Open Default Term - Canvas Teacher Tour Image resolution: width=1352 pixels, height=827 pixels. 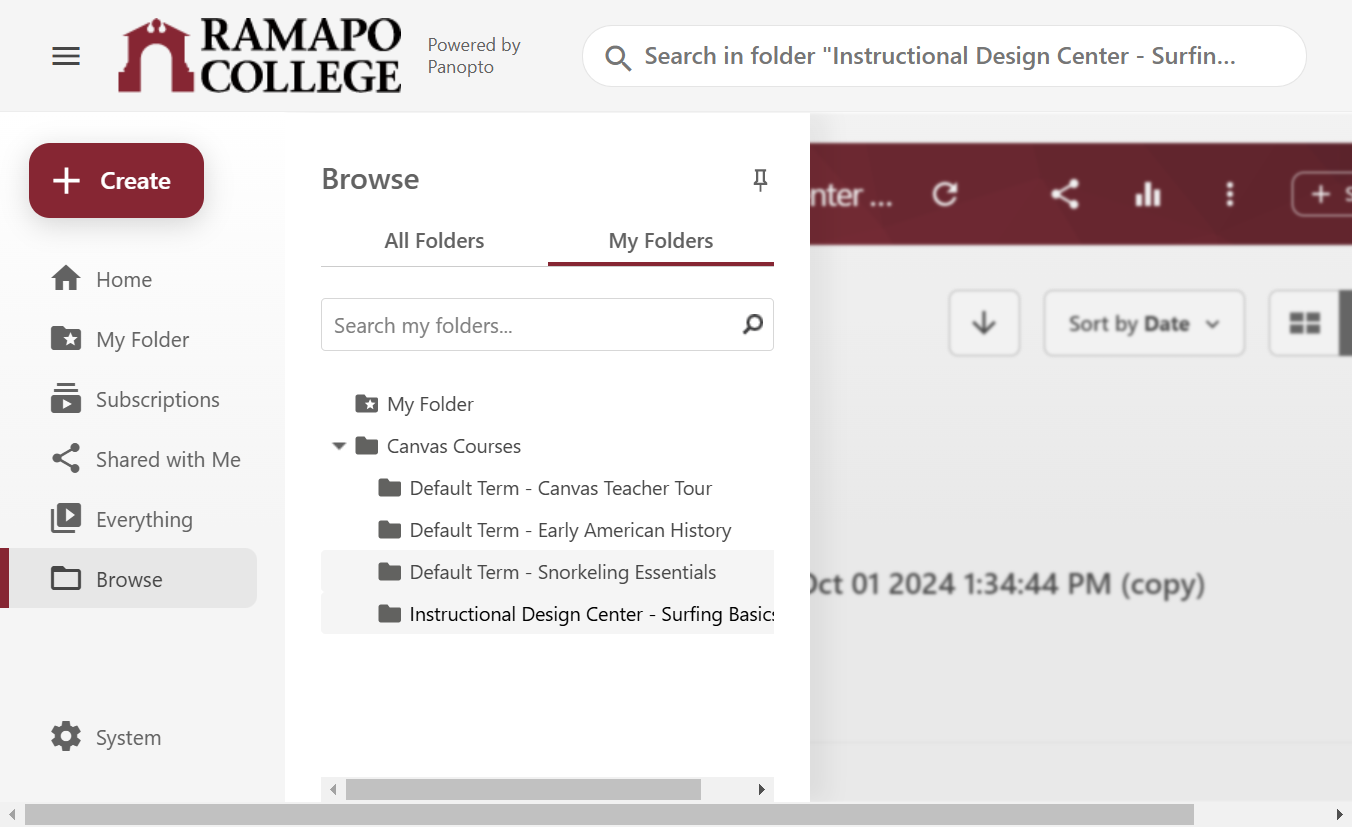(x=546, y=488)
